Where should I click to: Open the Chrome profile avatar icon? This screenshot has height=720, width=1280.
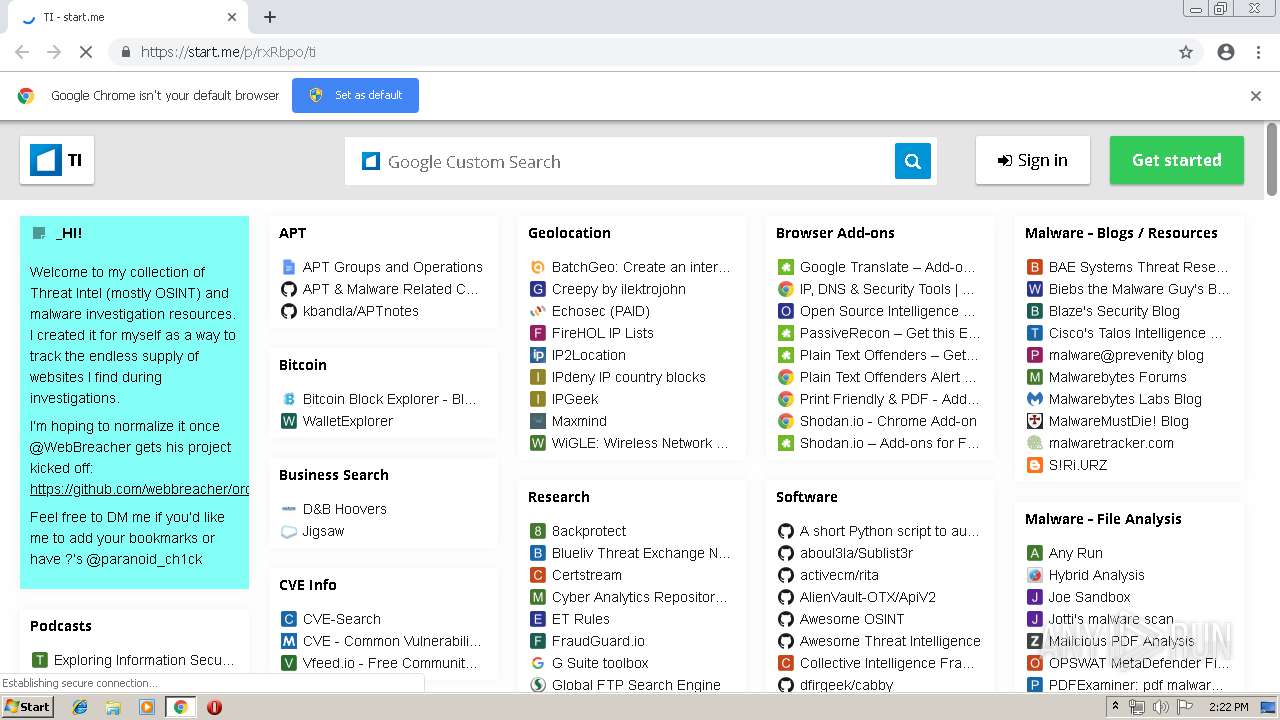click(1226, 52)
